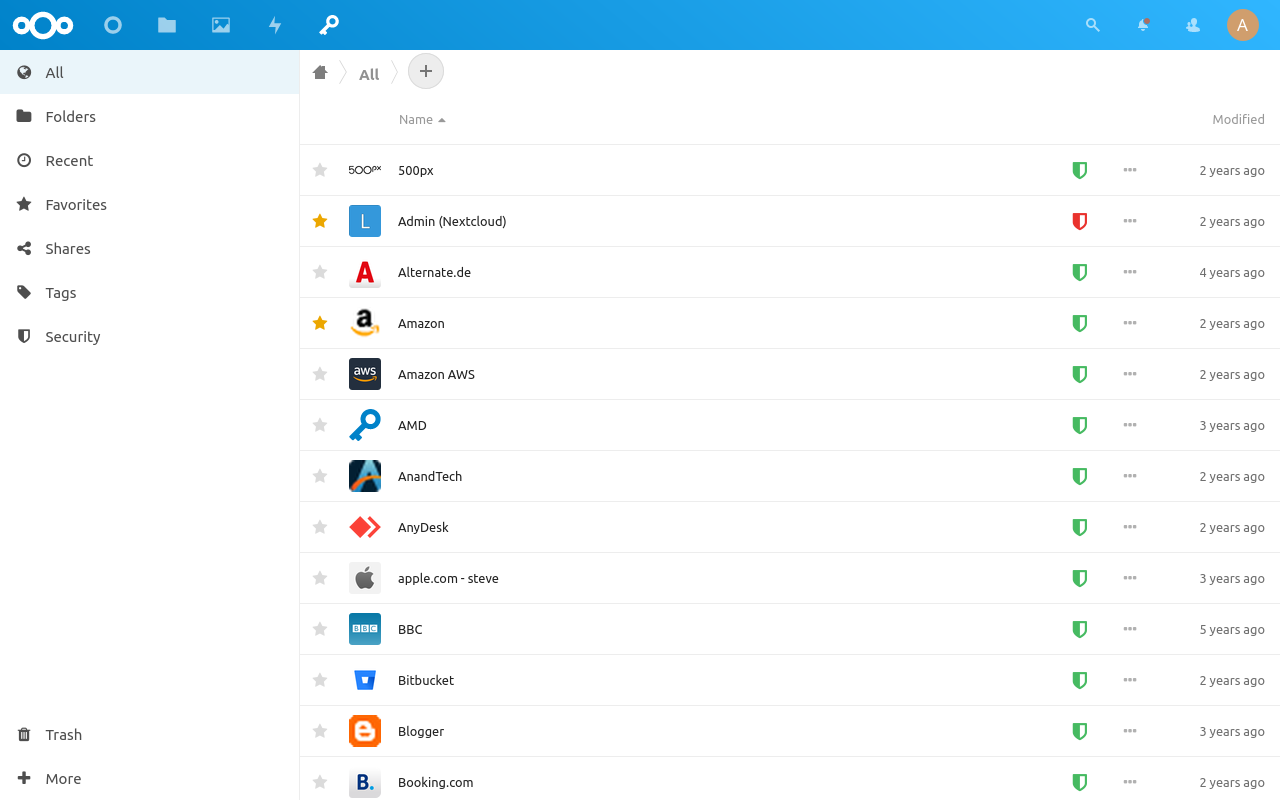Open the Booking.com password entry
The image size is (1280, 800).
(790, 780)
